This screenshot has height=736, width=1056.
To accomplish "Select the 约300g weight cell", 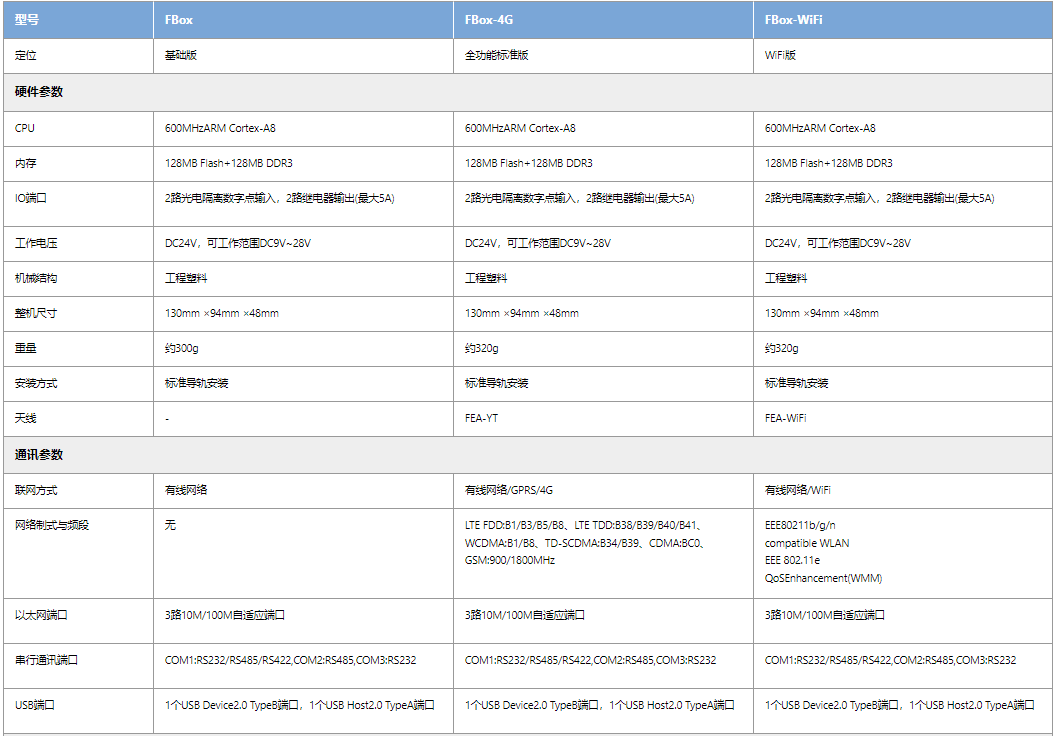I will (182, 348).
